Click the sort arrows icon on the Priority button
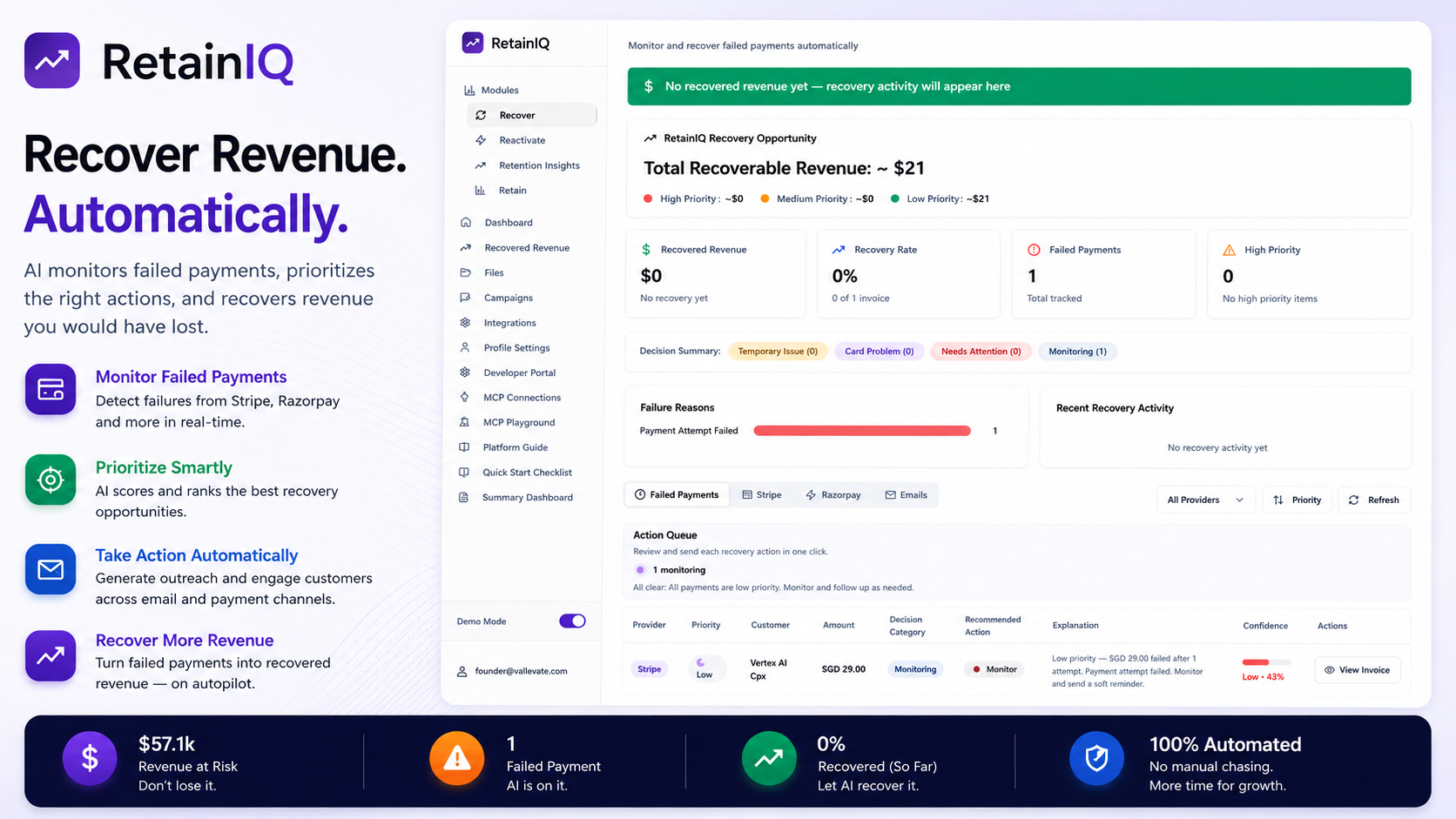Viewport: 1456px width, 819px height. point(1278,500)
